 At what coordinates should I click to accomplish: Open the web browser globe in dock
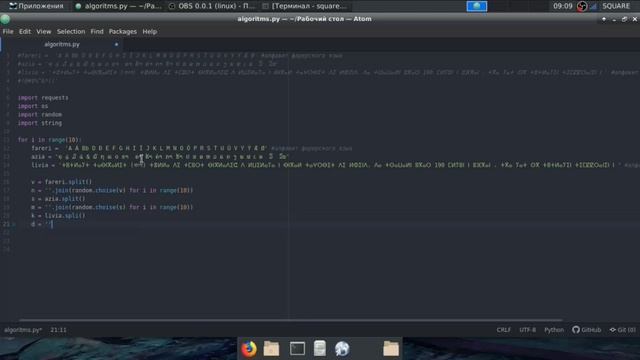(x=342, y=349)
